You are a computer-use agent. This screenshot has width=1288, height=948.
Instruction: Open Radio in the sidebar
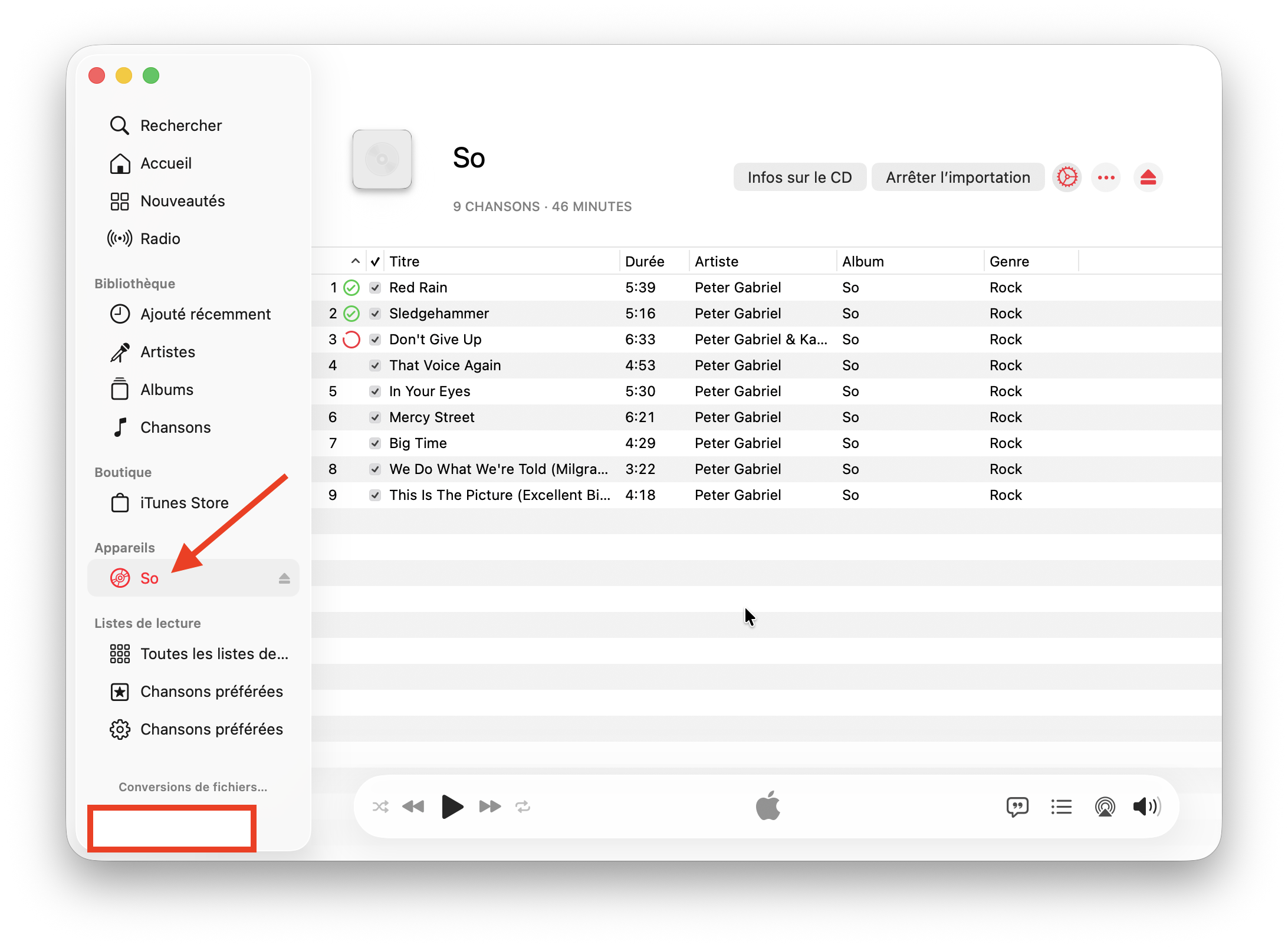click(160, 239)
